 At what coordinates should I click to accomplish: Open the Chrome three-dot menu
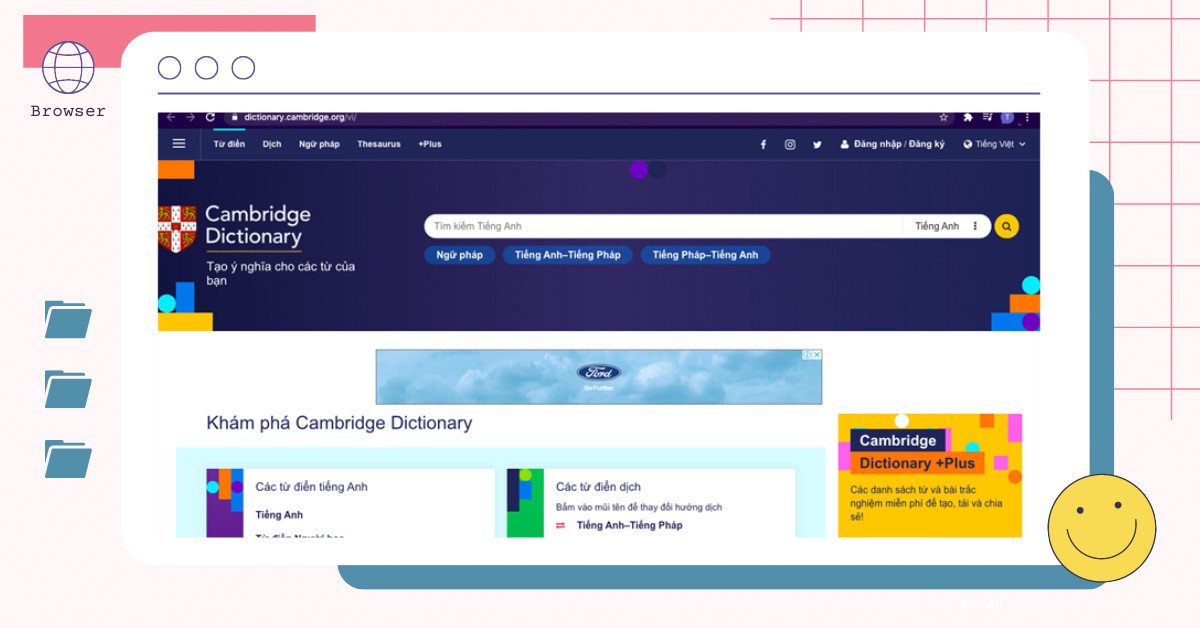click(x=1026, y=117)
